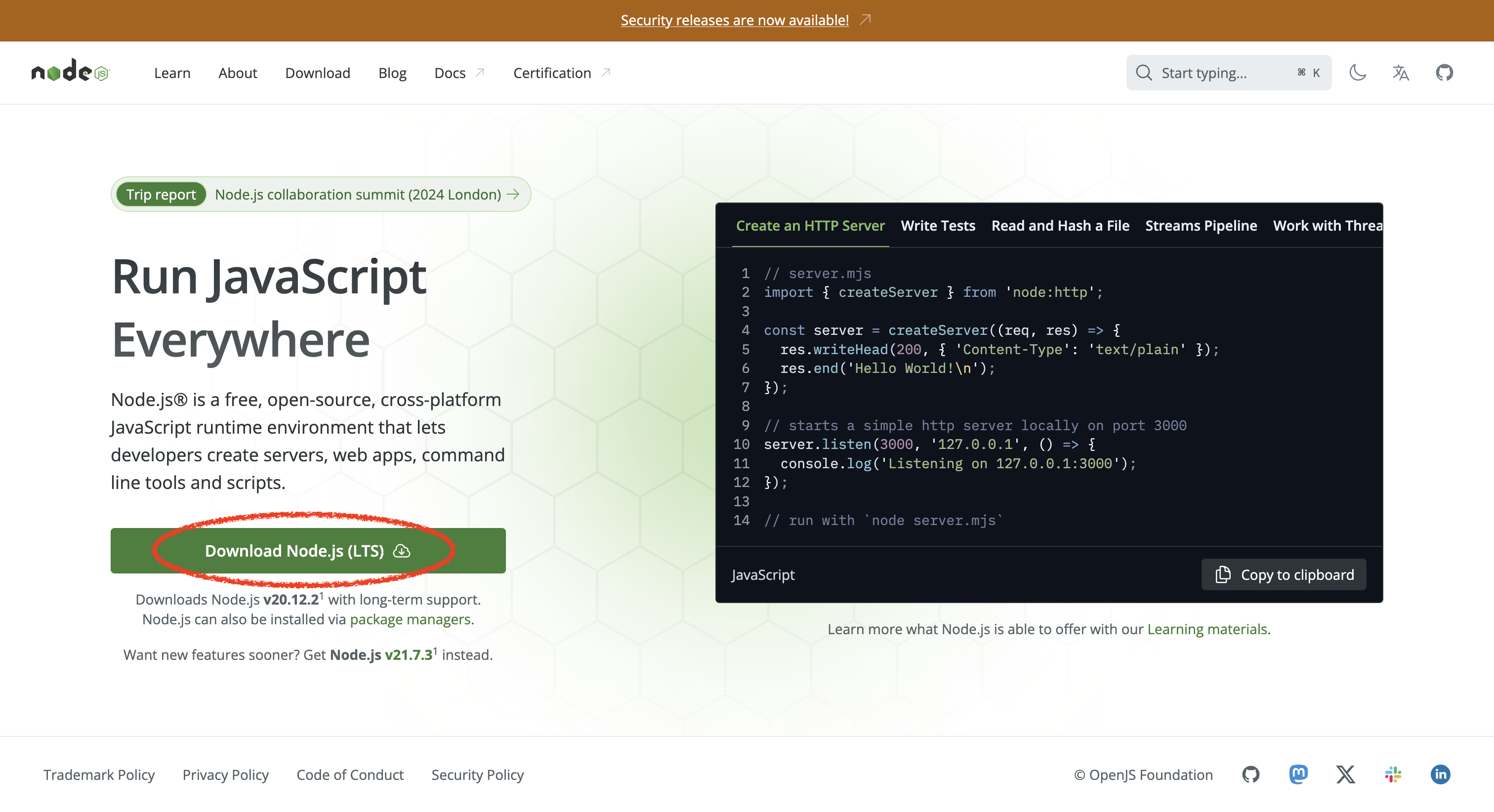Image resolution: width=1494 pixels, height=812 pixels.
Task: Click the Download Node.js (LTS) button
Action: point(308,550)
